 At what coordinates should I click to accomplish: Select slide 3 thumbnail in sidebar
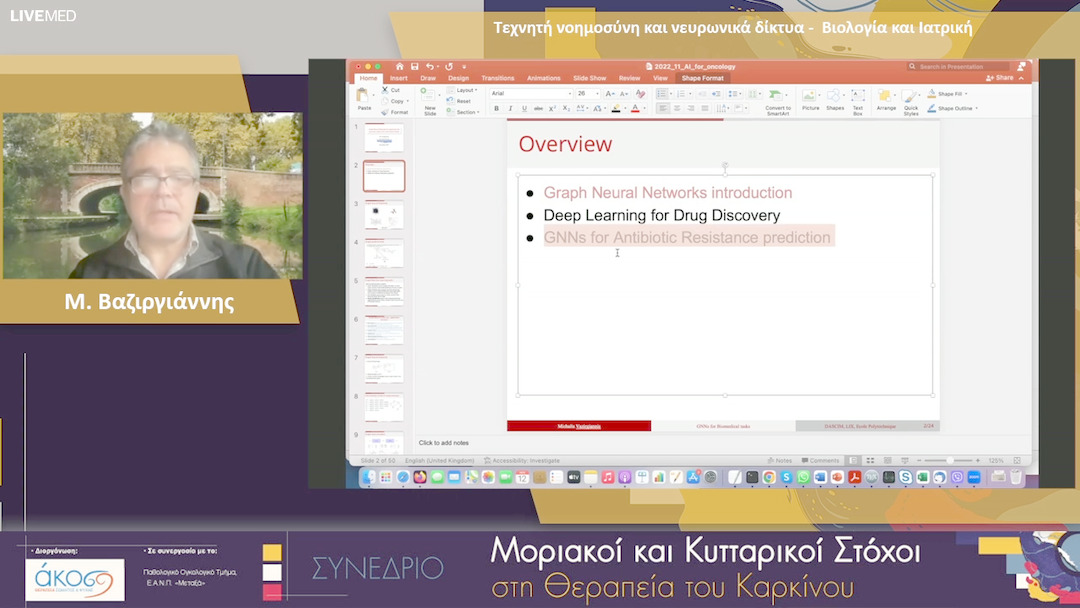click(x=384, y=215)
